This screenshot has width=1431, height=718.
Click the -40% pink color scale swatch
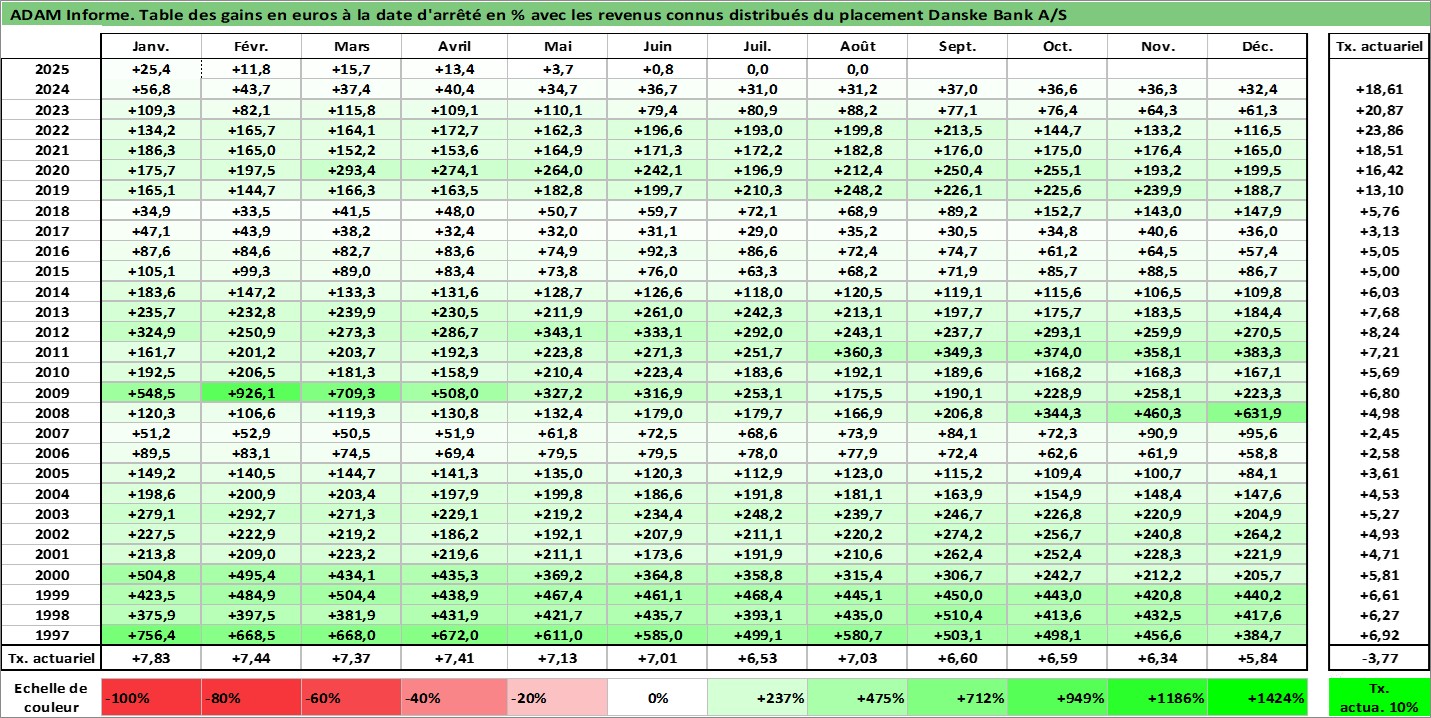tap(455, 698)
